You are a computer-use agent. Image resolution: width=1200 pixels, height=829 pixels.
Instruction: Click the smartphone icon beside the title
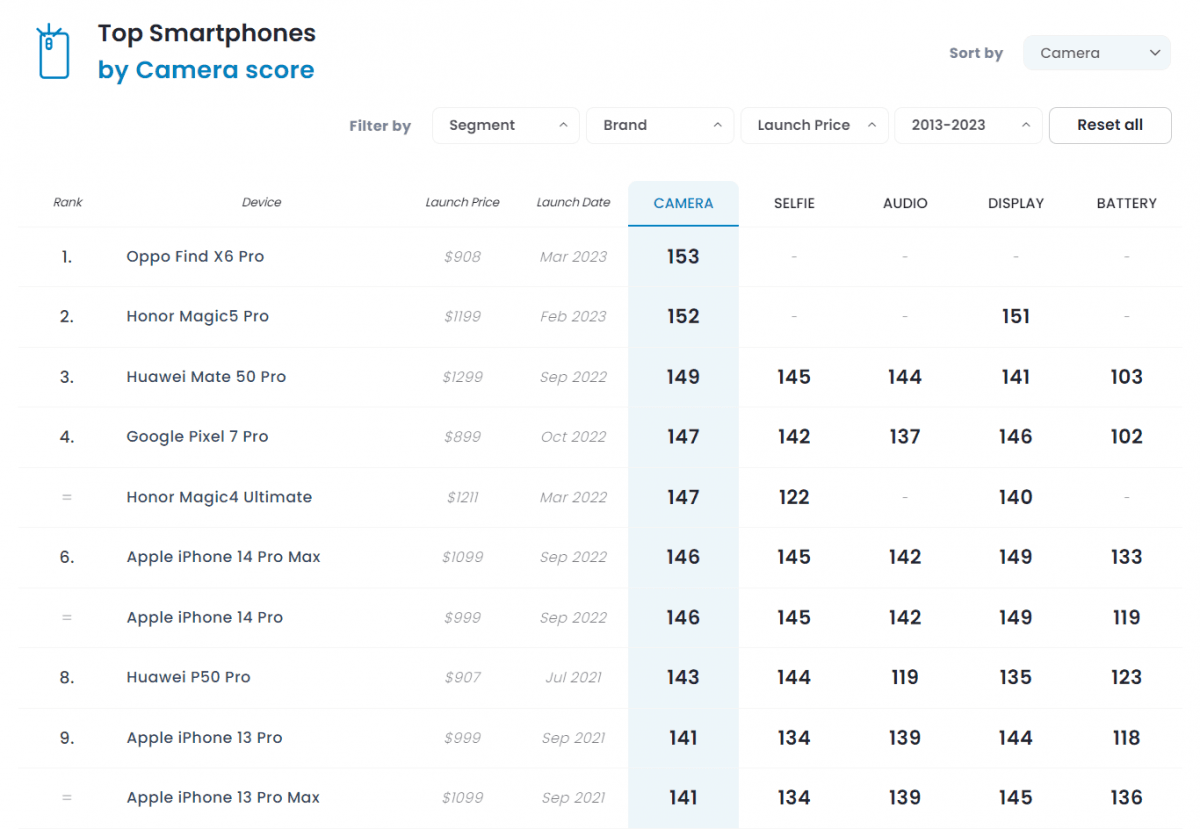[53, 52]
